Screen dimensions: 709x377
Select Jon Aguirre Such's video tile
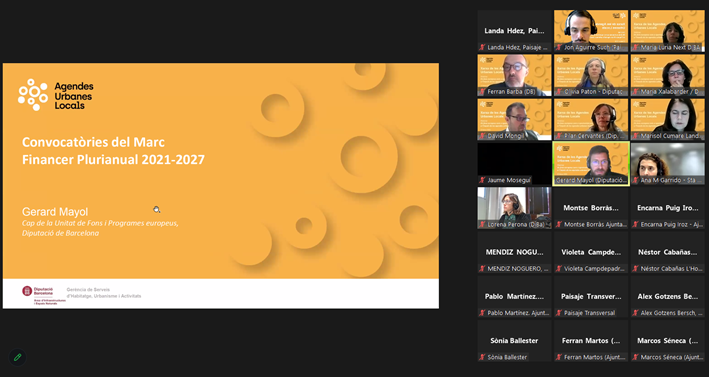point(591,31)
